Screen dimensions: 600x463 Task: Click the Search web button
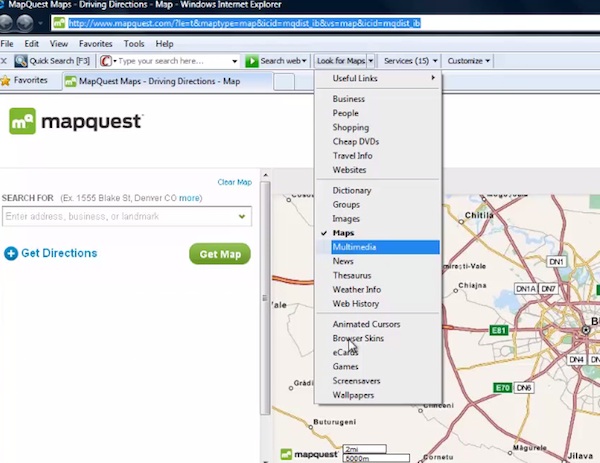pyautogui.click(x=276, y=61)
